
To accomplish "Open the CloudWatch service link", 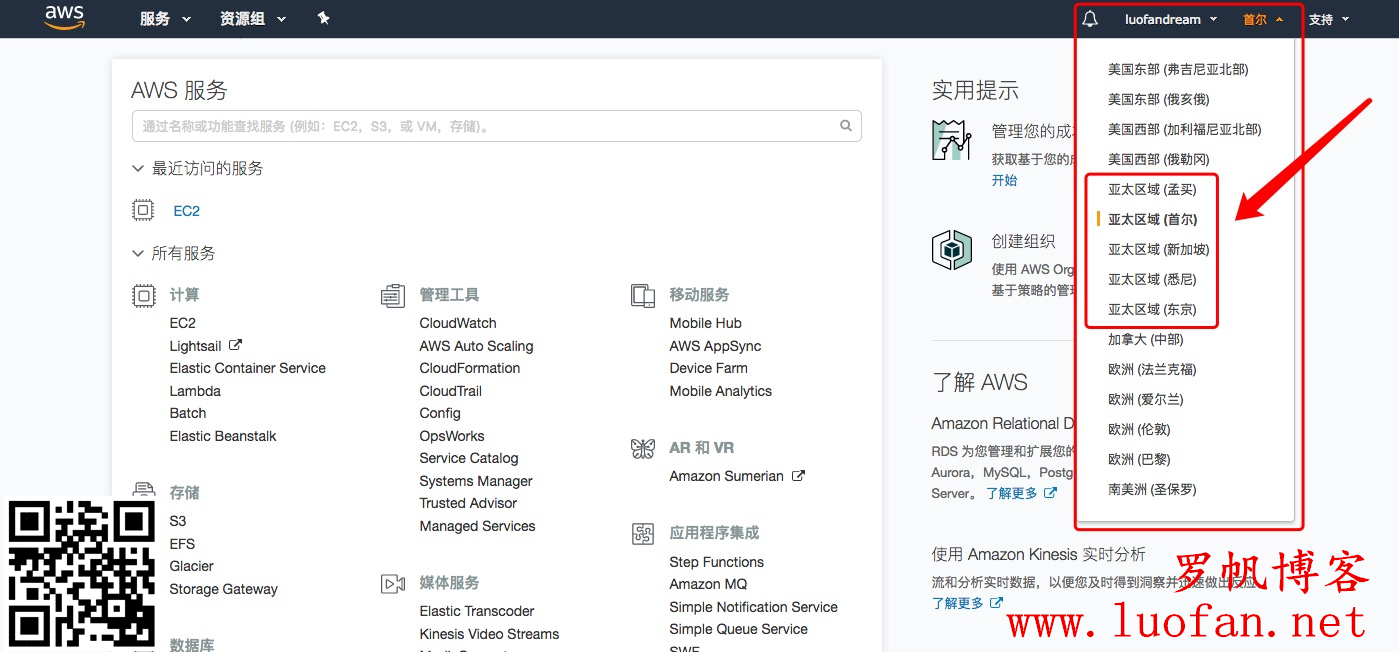I will coord(458,323).
